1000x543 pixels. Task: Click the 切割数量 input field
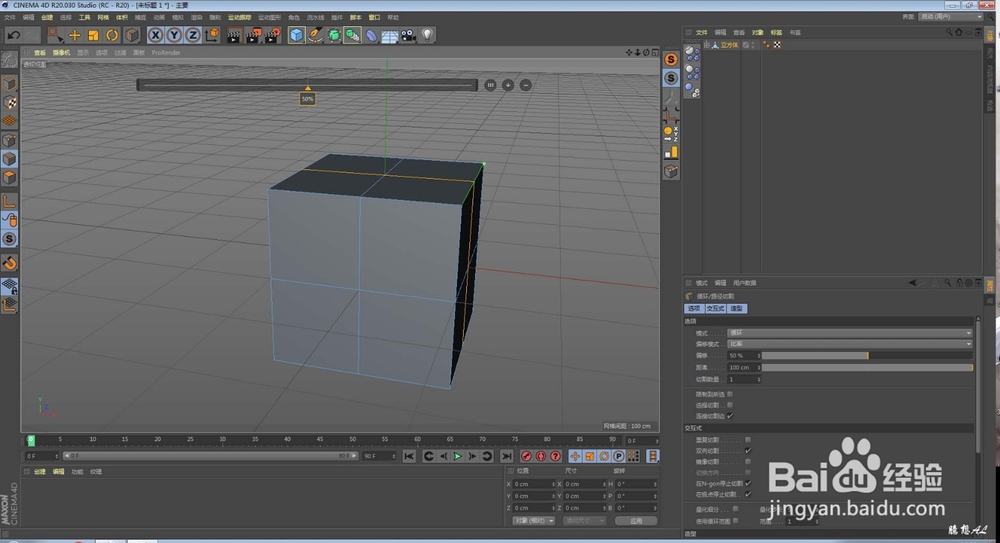tap(744, 379)
